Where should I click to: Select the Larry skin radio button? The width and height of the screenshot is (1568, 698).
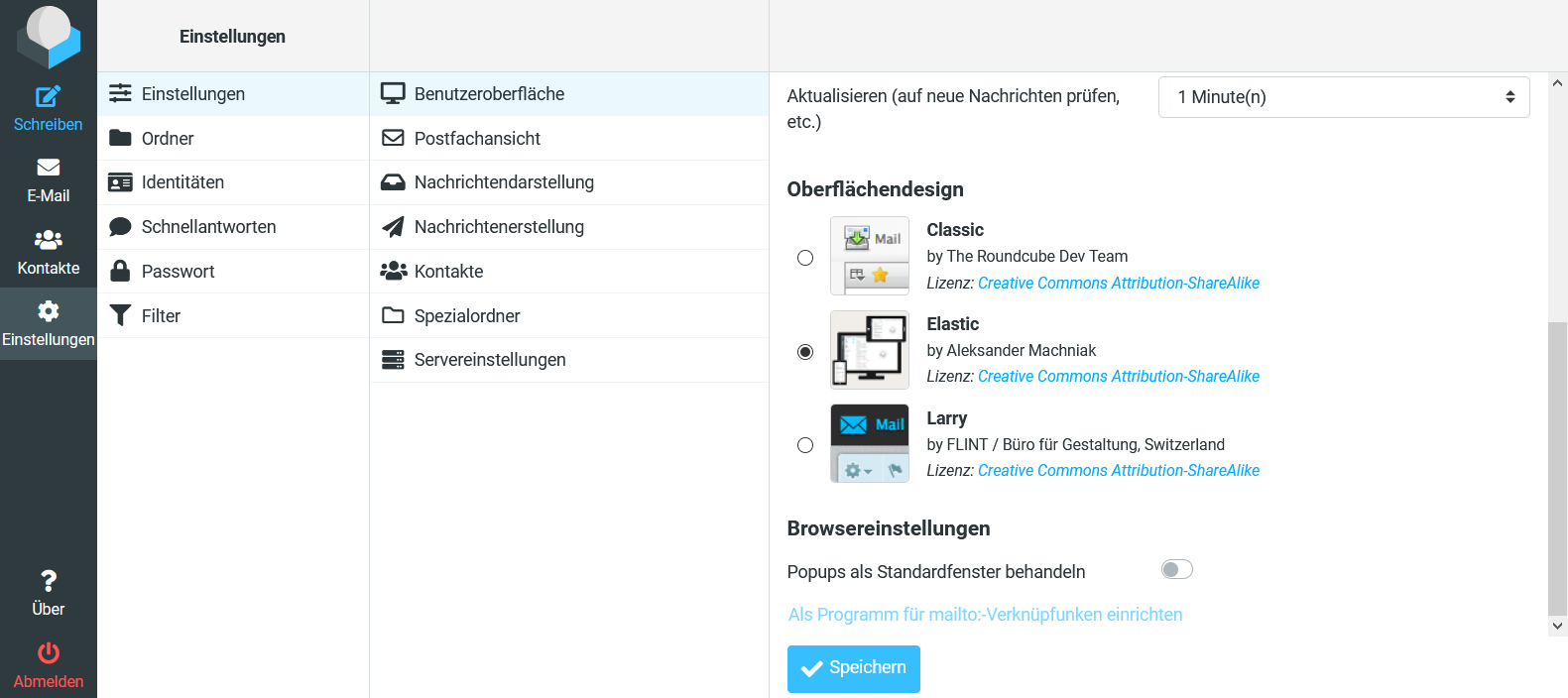[805, 445]
